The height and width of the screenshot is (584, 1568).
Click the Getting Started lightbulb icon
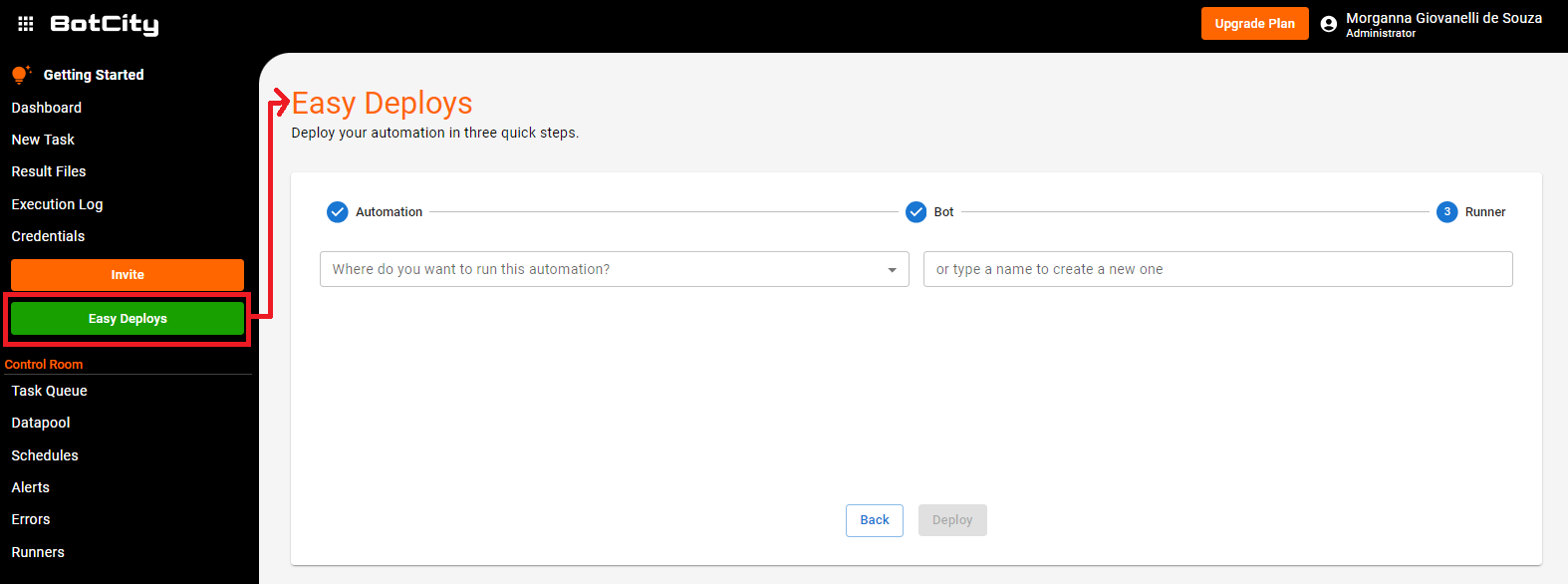(x=21, y=75)
